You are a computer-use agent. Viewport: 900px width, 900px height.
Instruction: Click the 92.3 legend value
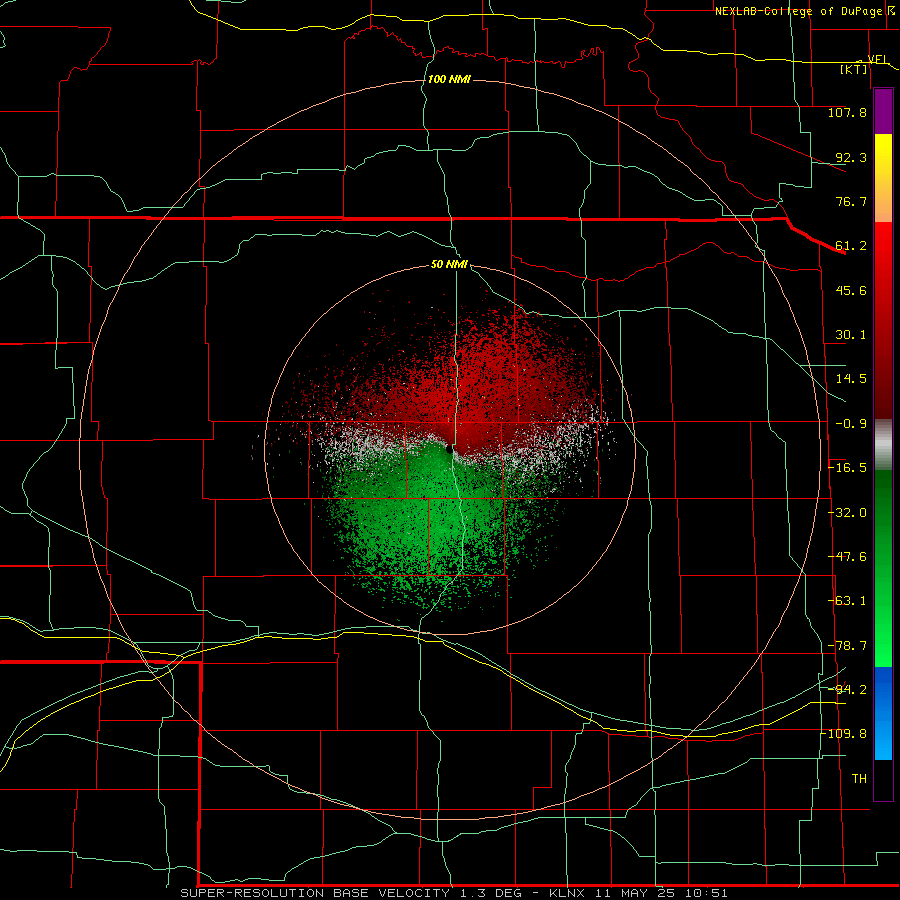tap(851, 157)
